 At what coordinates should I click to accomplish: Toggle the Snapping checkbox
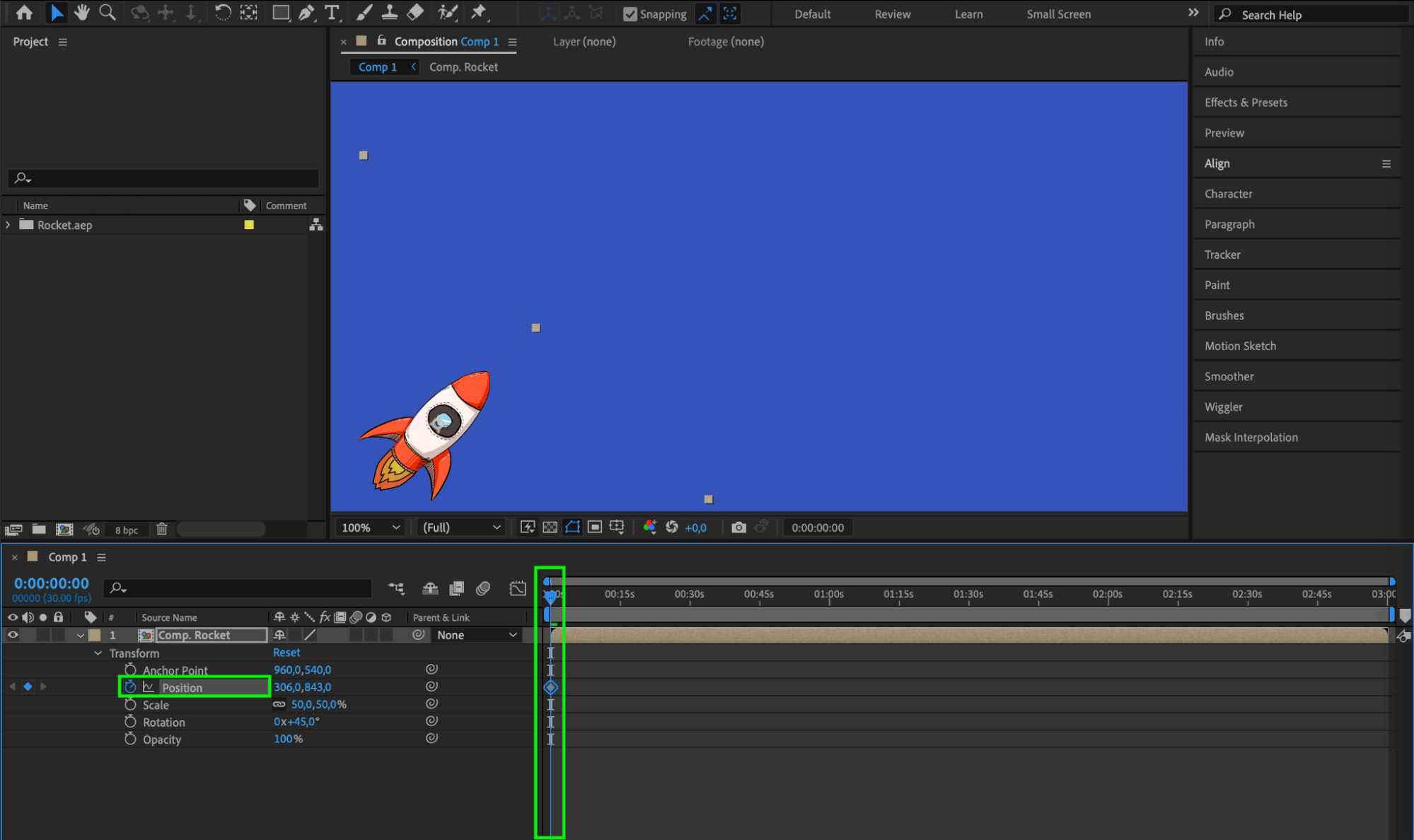[630, 14]
